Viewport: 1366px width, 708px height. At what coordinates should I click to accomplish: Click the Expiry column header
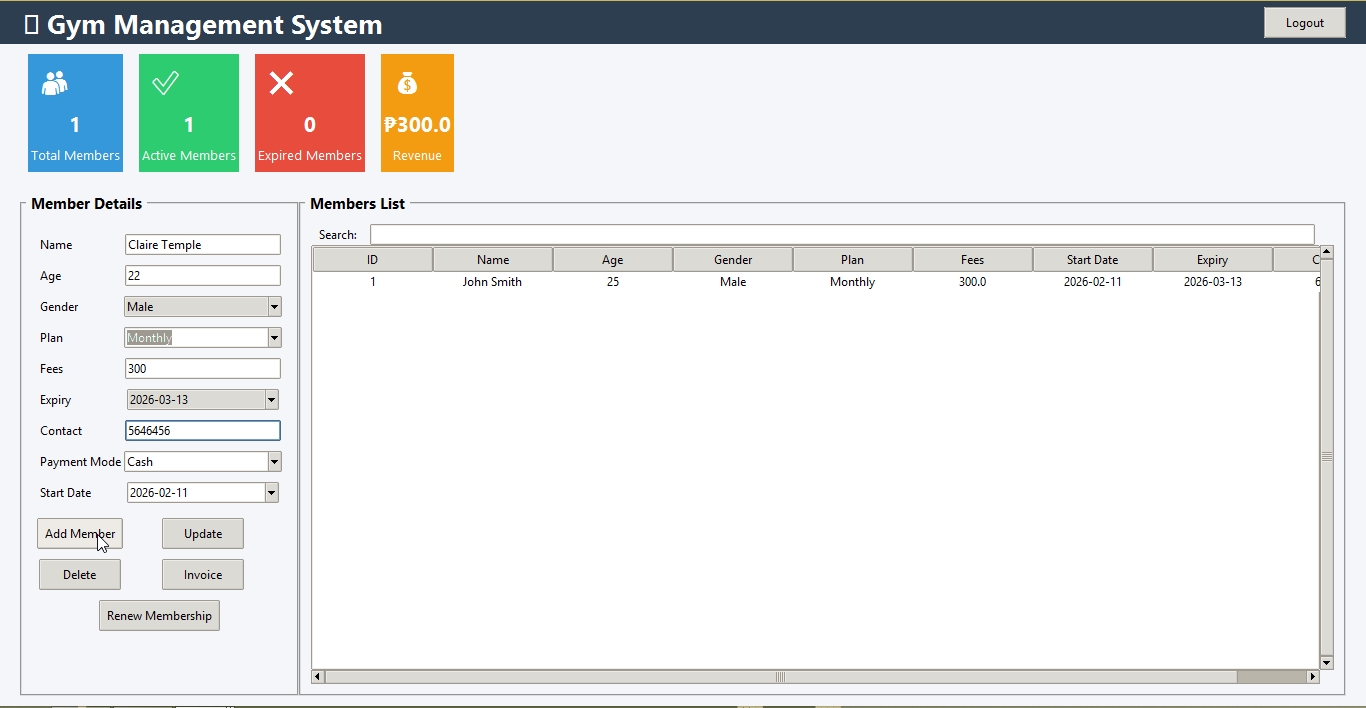[1212, 260]
